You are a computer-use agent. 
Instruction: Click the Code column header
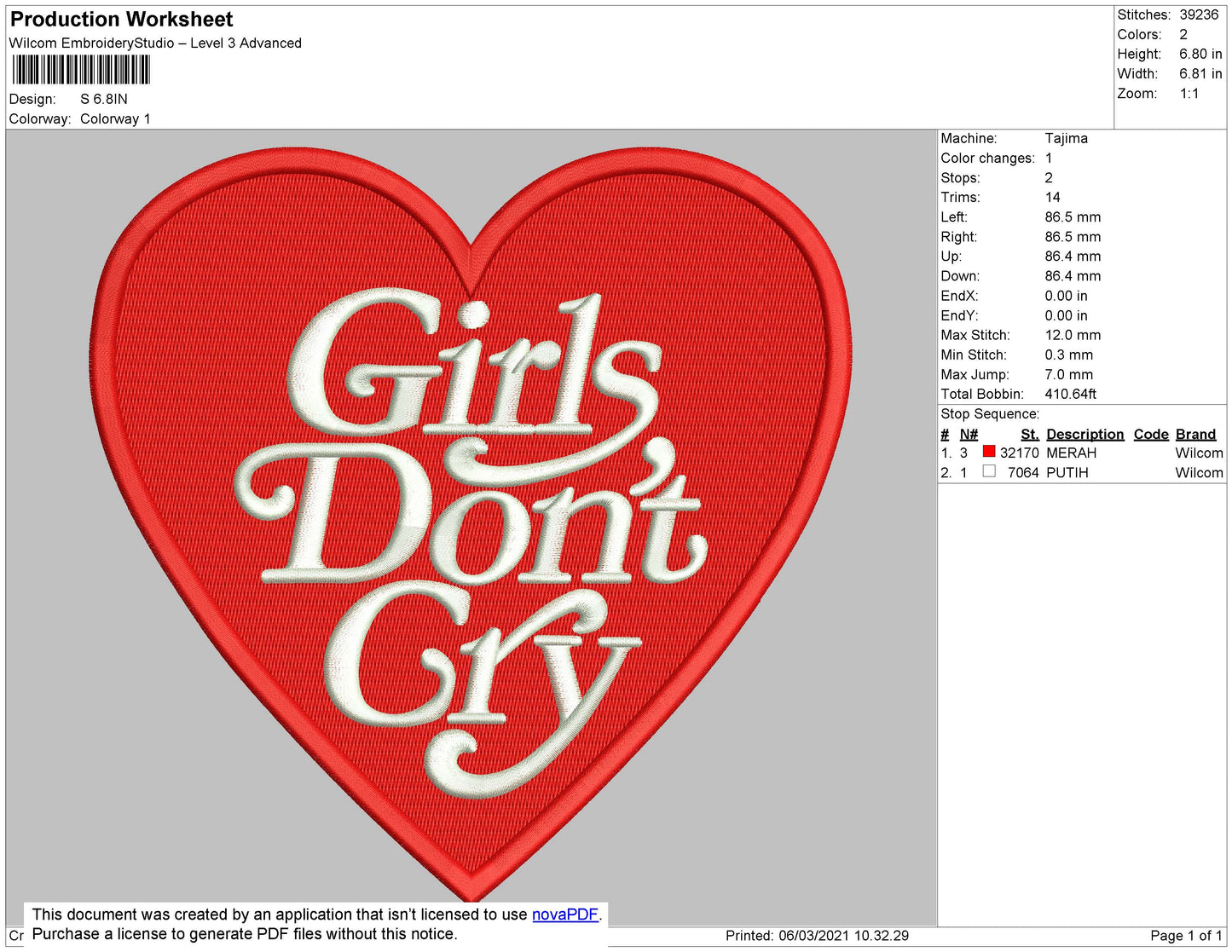pyautogui.click(x=1151, y=434)
